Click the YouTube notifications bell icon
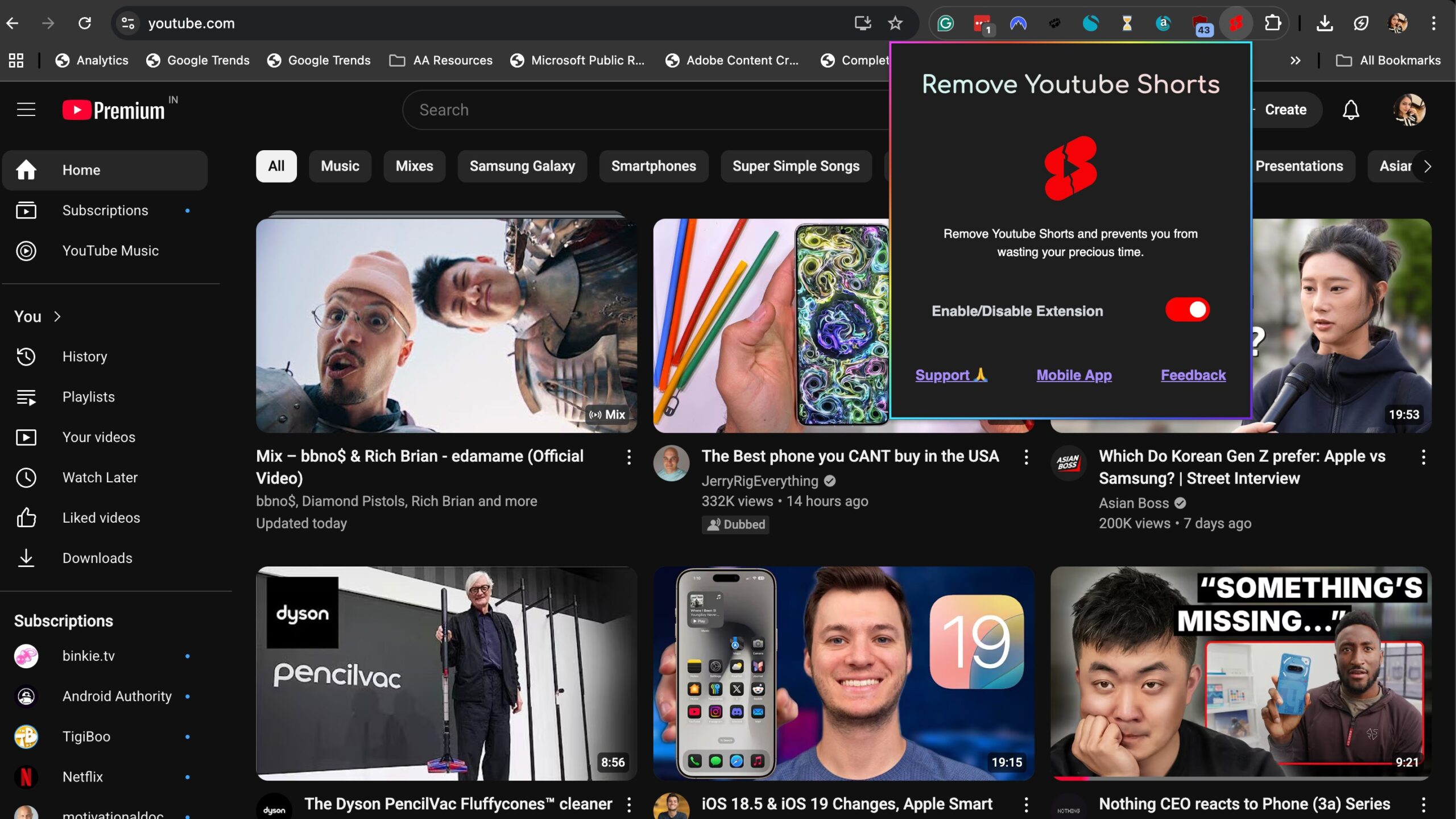Viewport: 1456px width, 819px height. click(x=1350, y=110)
